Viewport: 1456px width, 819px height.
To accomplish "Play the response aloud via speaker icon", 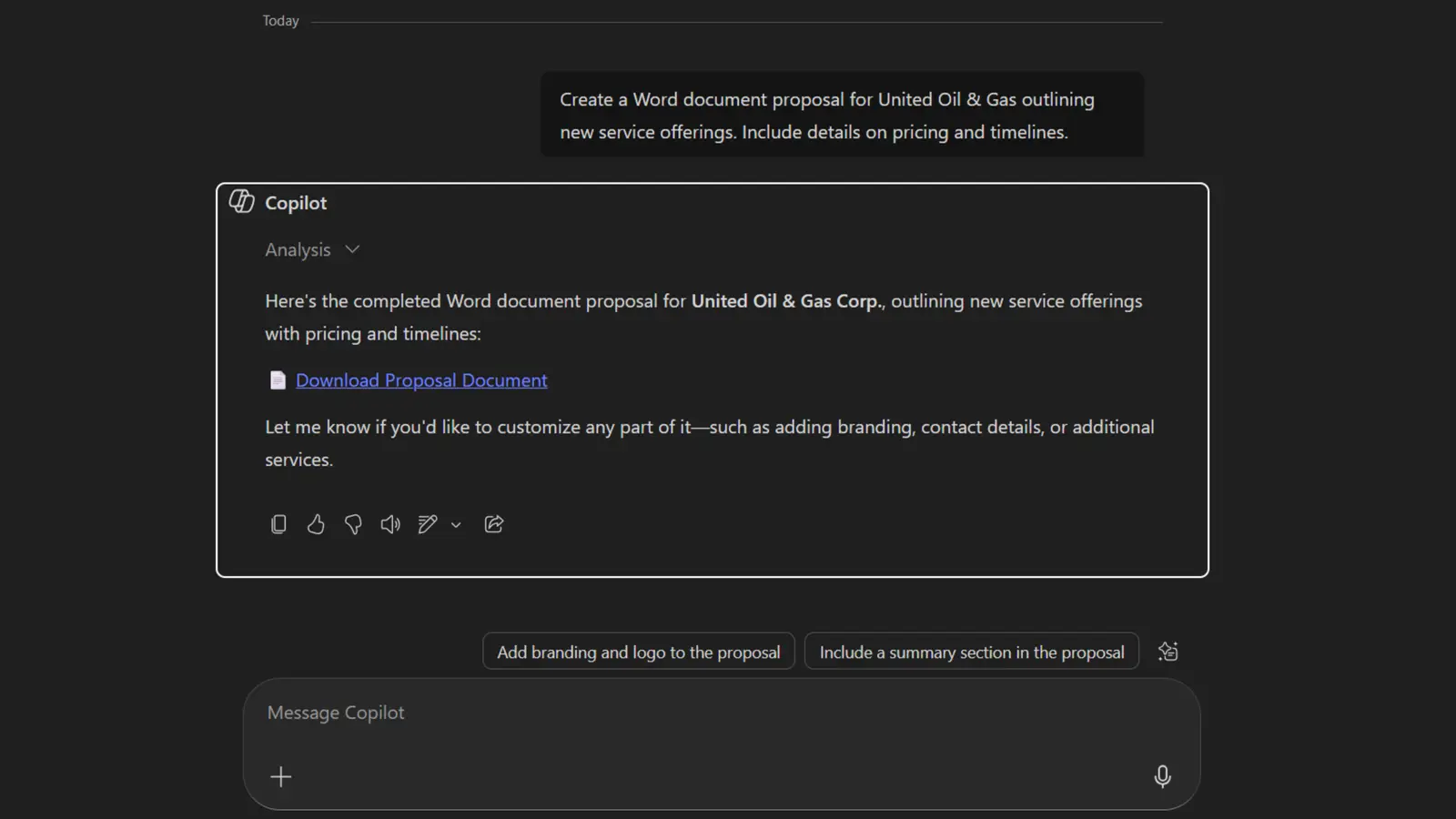I will (390, 524).
